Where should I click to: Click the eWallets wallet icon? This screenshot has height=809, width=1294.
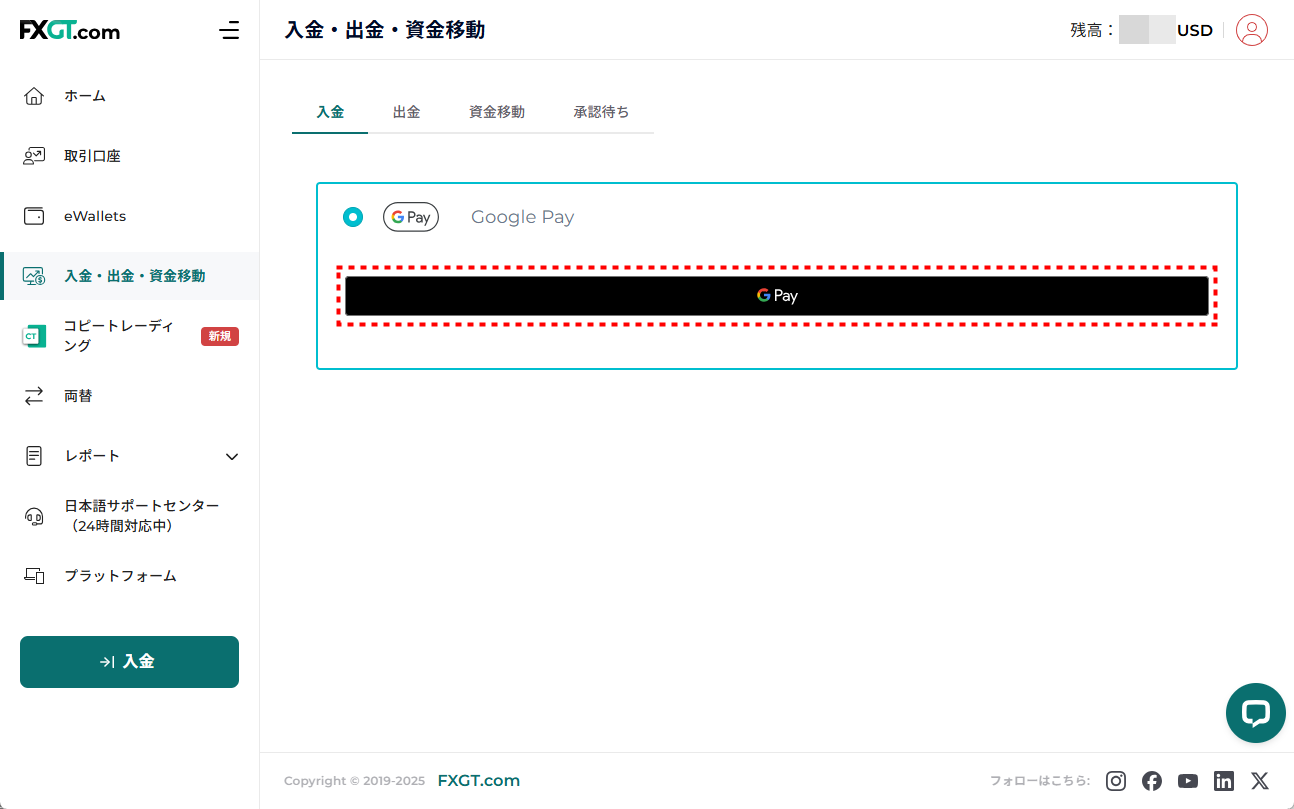pyautogui.click(x=34, y=216)
